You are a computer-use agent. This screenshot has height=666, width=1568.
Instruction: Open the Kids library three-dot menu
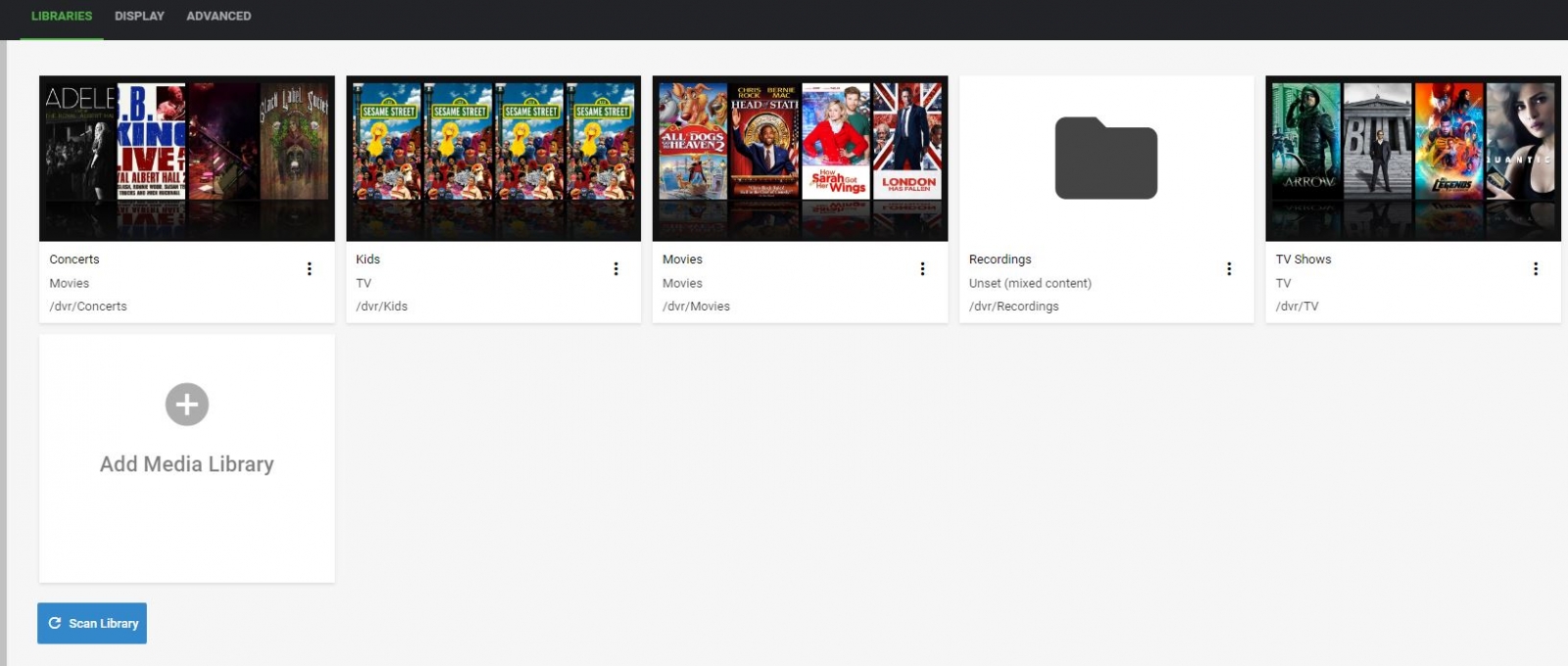click(x=615, y=268)
